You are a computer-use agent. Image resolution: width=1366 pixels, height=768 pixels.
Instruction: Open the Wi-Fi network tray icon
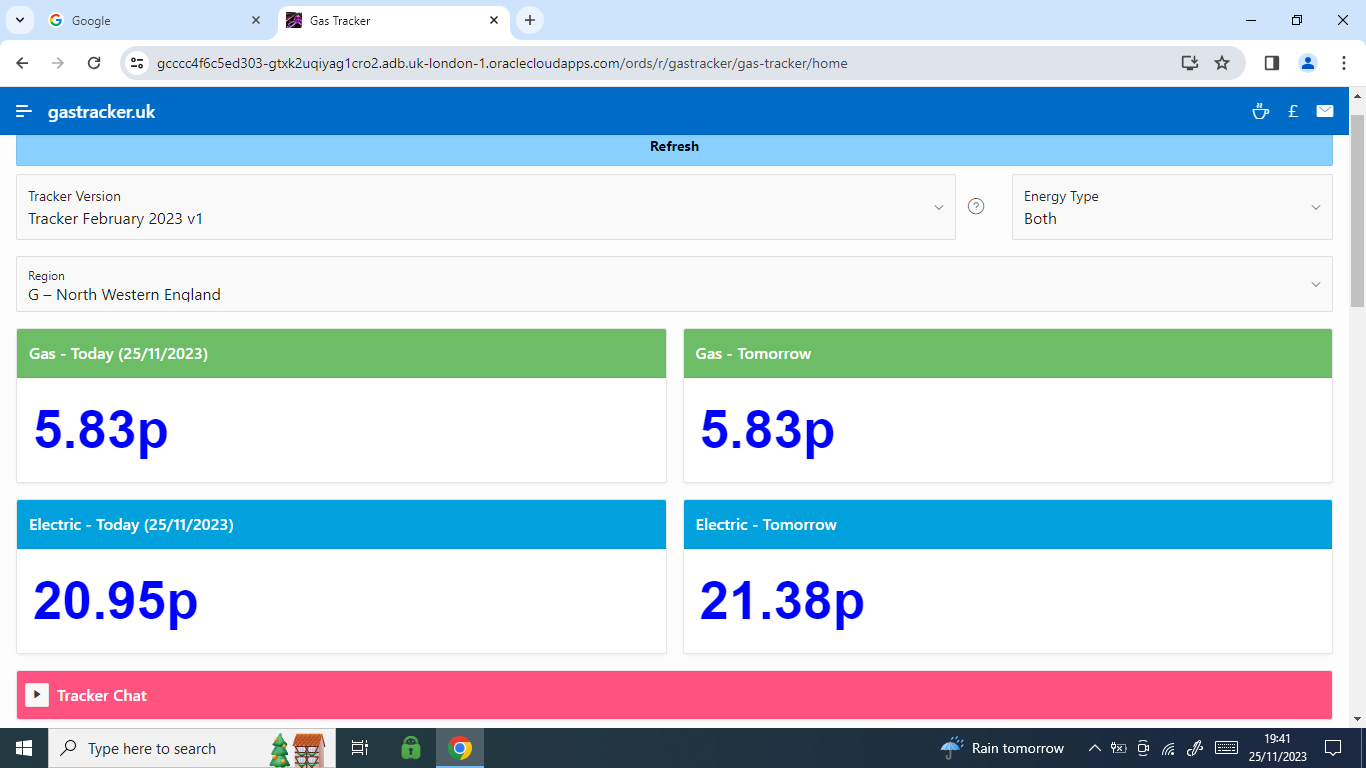click(x=1168, y=748)
